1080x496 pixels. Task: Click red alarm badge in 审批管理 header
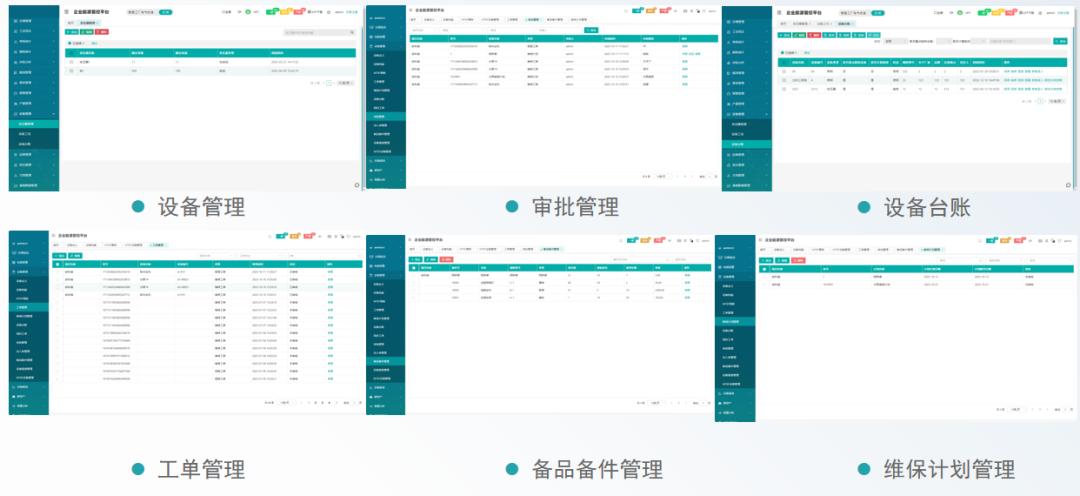[x=665, y=11]
